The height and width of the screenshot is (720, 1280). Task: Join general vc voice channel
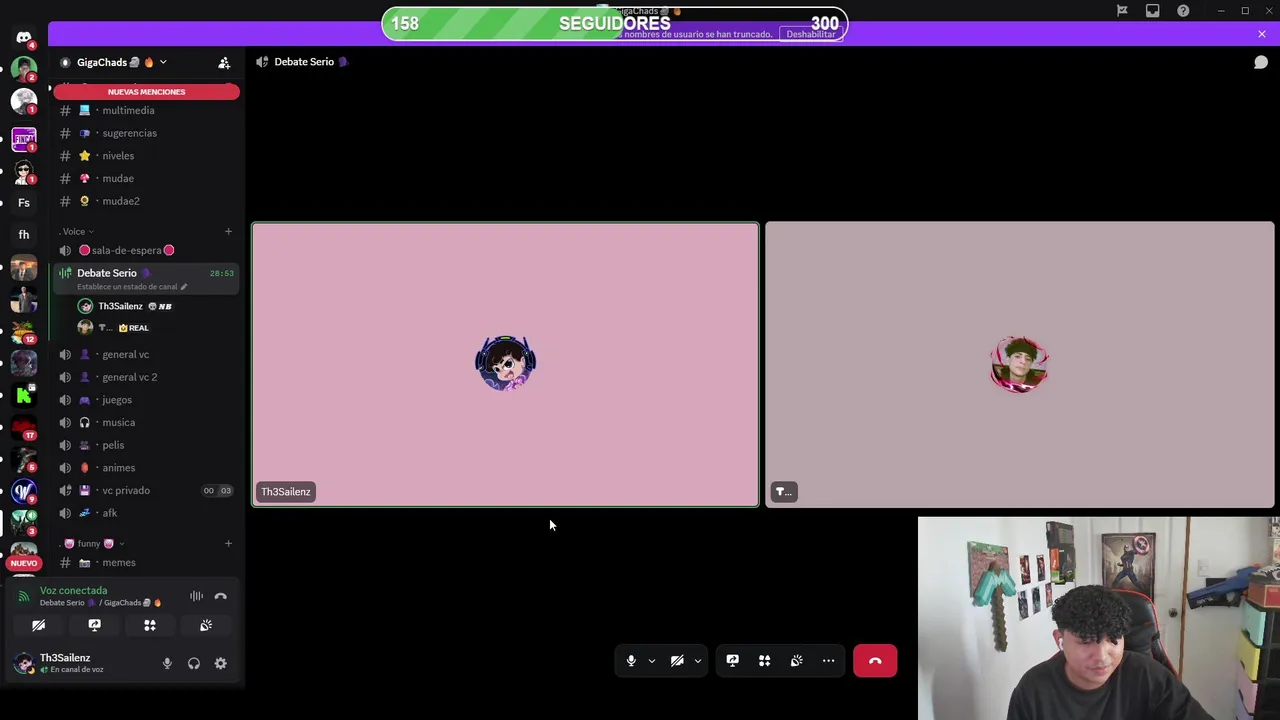(146, 355)
